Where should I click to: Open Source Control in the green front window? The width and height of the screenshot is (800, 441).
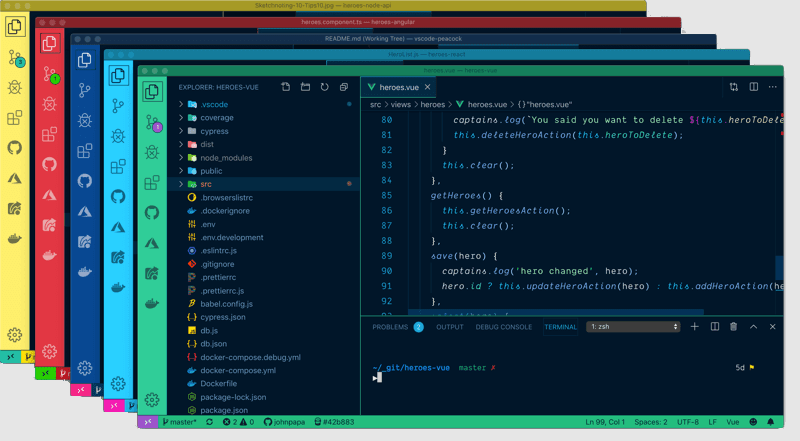(152, 122)
